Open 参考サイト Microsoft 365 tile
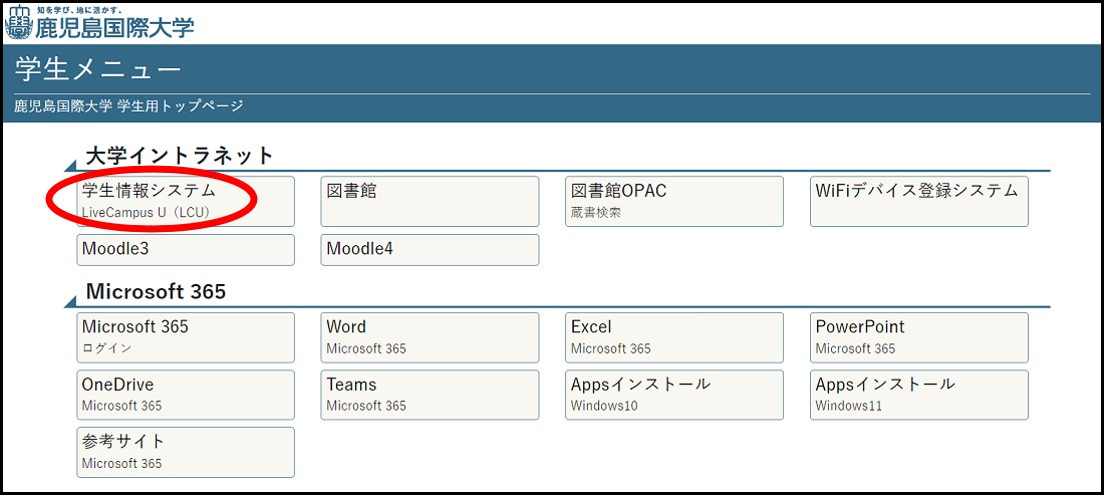Image resolution: width=1104 pixels, height=495 pixels. (186, 453)
